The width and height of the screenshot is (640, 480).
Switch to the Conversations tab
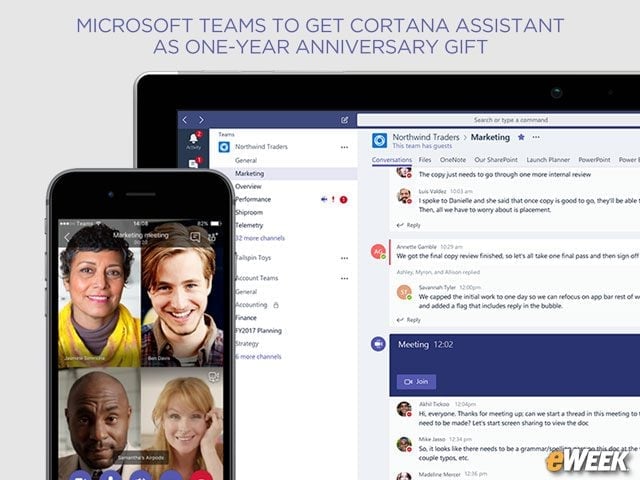pos(392,160)
